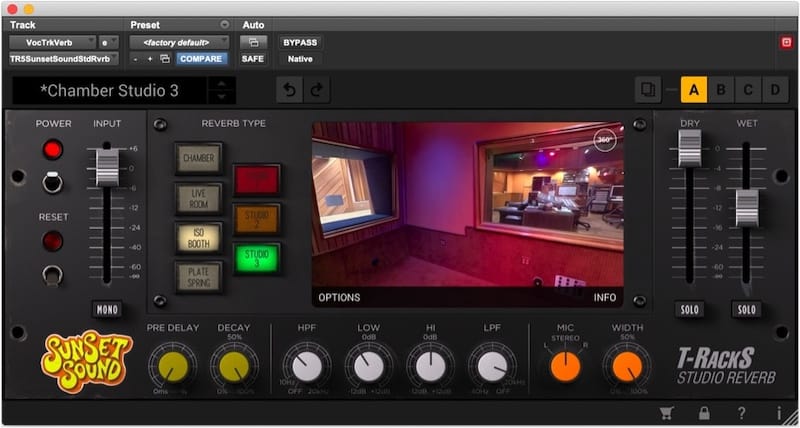This screenshot has width=800, height=428.
Task: Select preset slot B
Action: click(x=721, y=90)
